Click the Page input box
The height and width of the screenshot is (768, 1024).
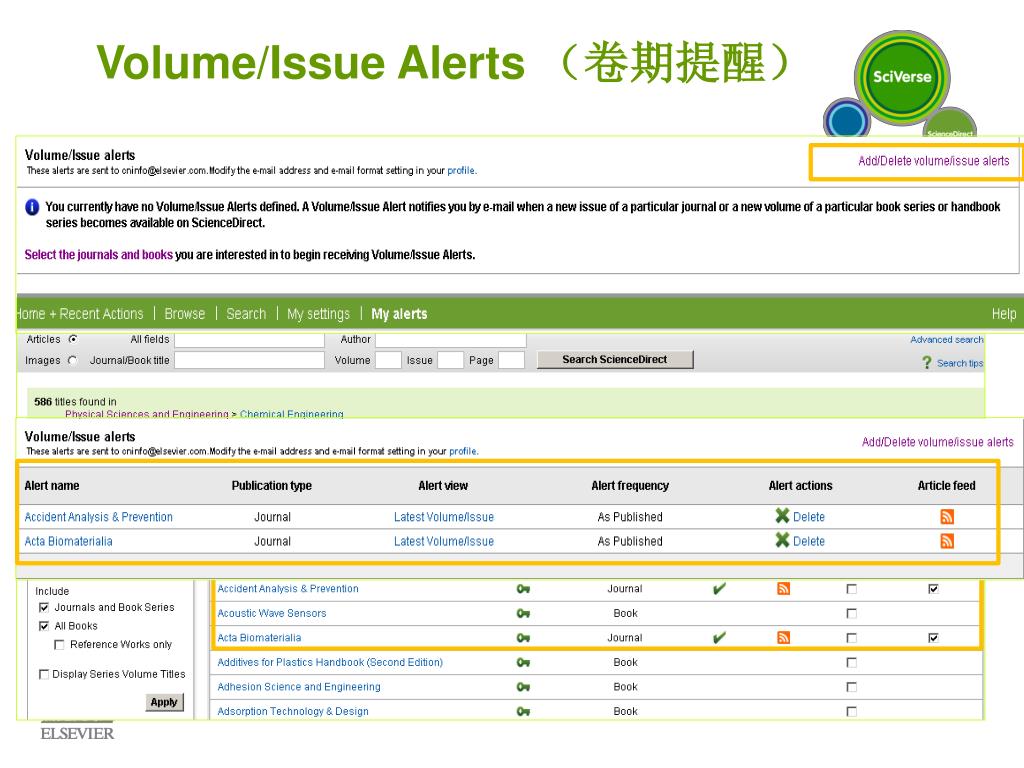coord(511,360)
